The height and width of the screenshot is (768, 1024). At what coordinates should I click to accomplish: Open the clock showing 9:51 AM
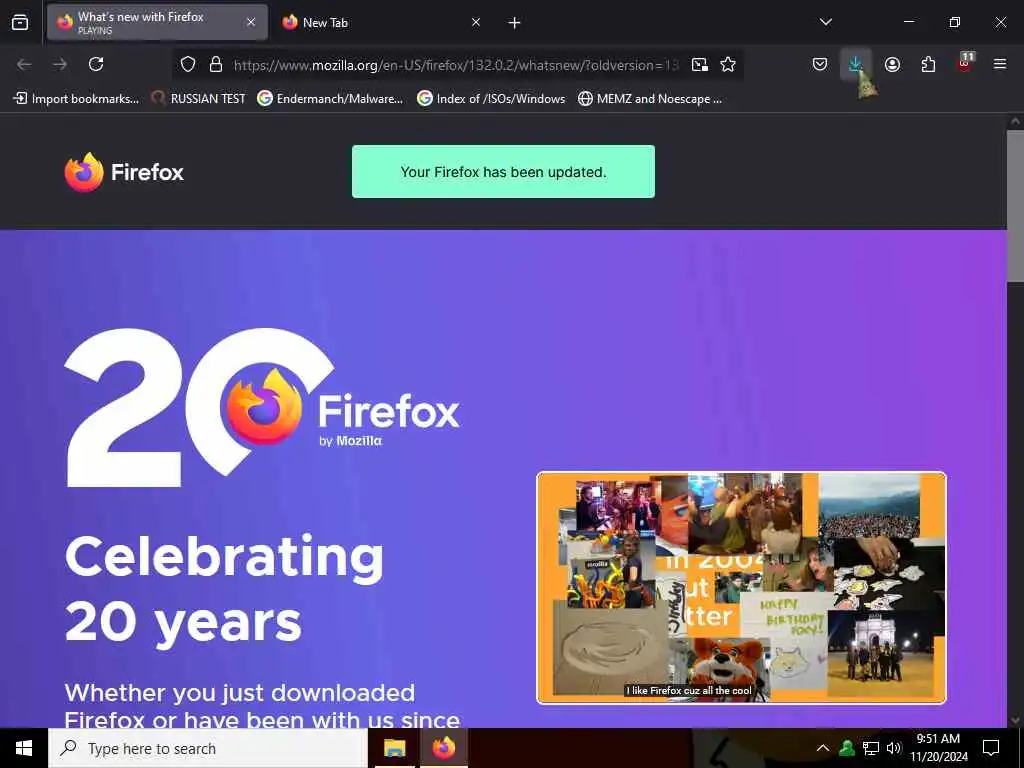[939, 748]
